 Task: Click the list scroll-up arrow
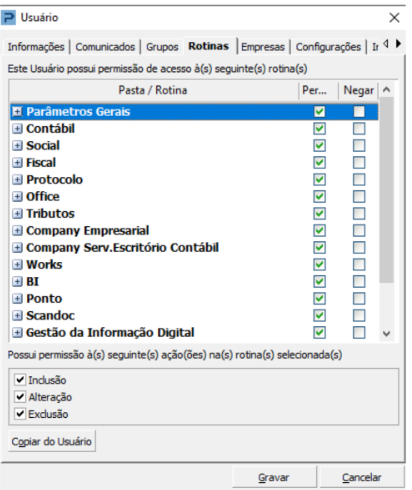pyautogui.click(x=386, y=90)
